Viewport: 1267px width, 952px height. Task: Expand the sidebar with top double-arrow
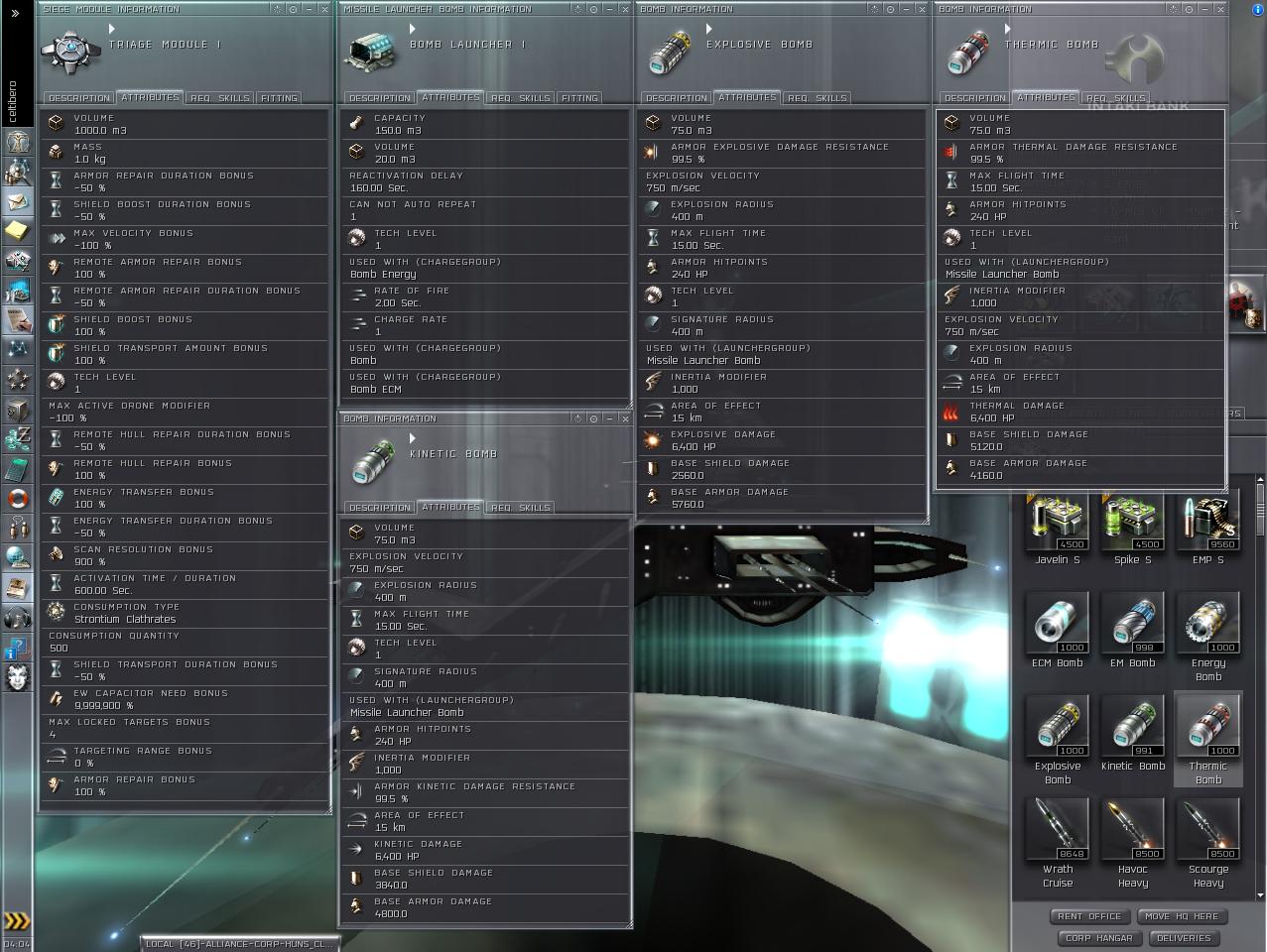coord(15,13)
